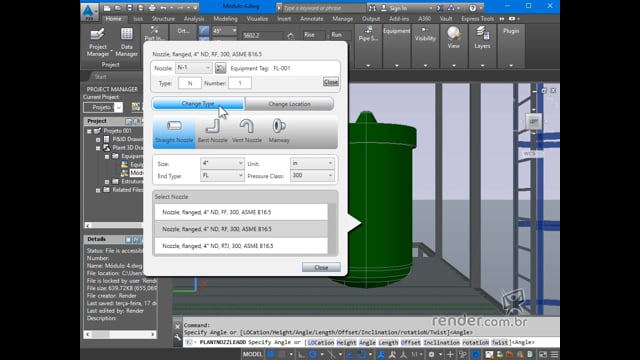Image resolution: width=640 pixels, height=360 pixels.
Task: Choose Height option in command line
Action: tap(347, 342)
